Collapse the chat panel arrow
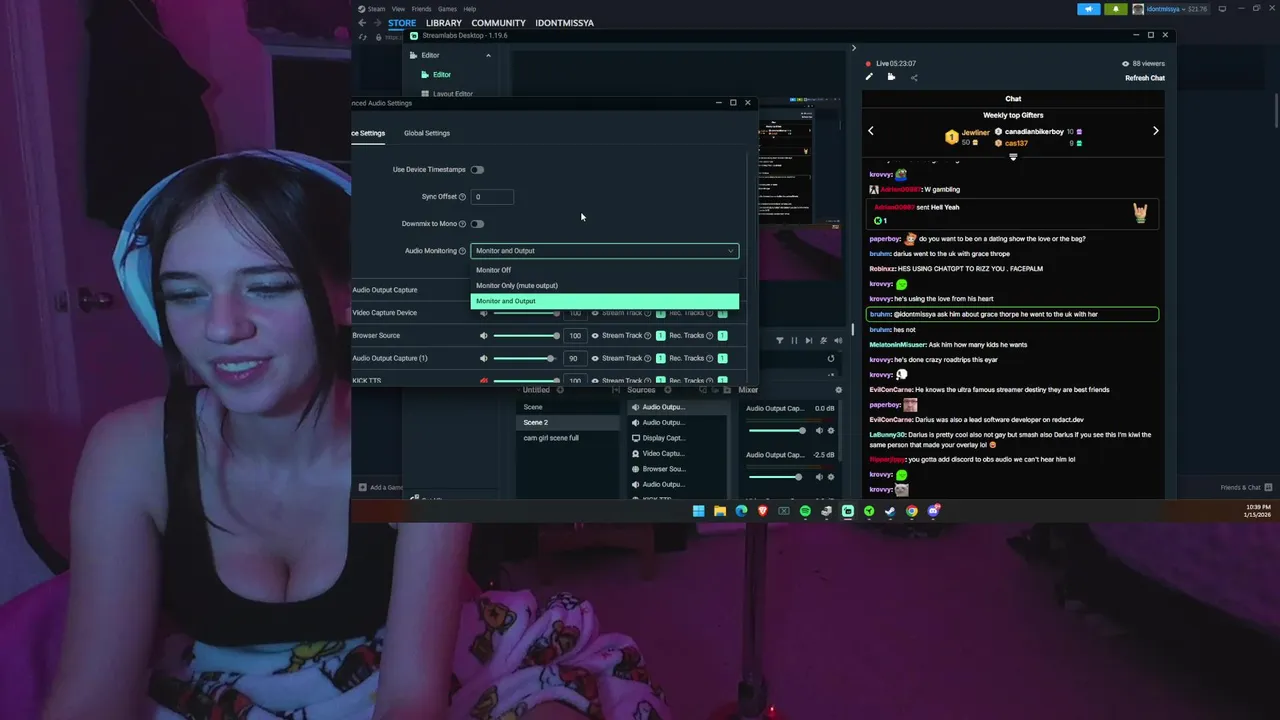1280x720 pixels. tap(853, 48)
